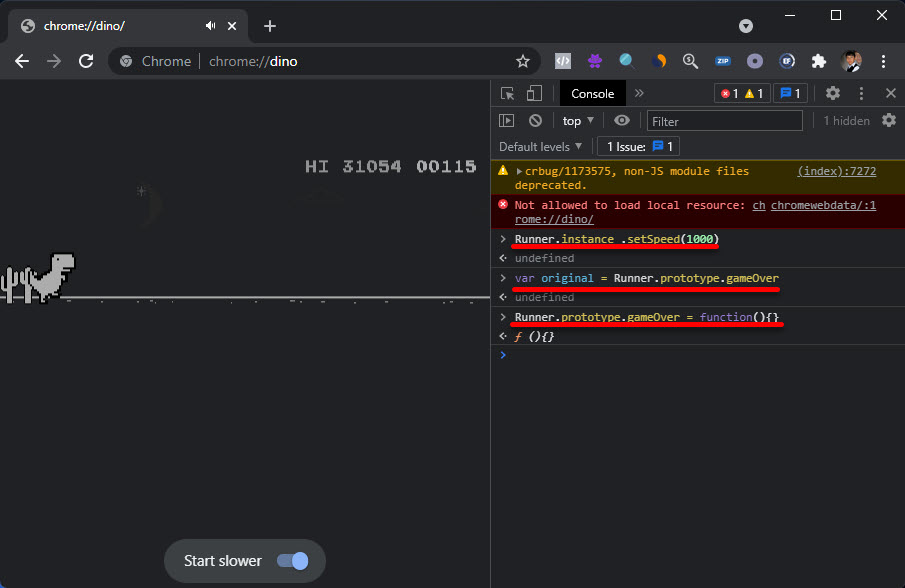
Task: Open the tab search dropdown arrow
Action: 746,26
